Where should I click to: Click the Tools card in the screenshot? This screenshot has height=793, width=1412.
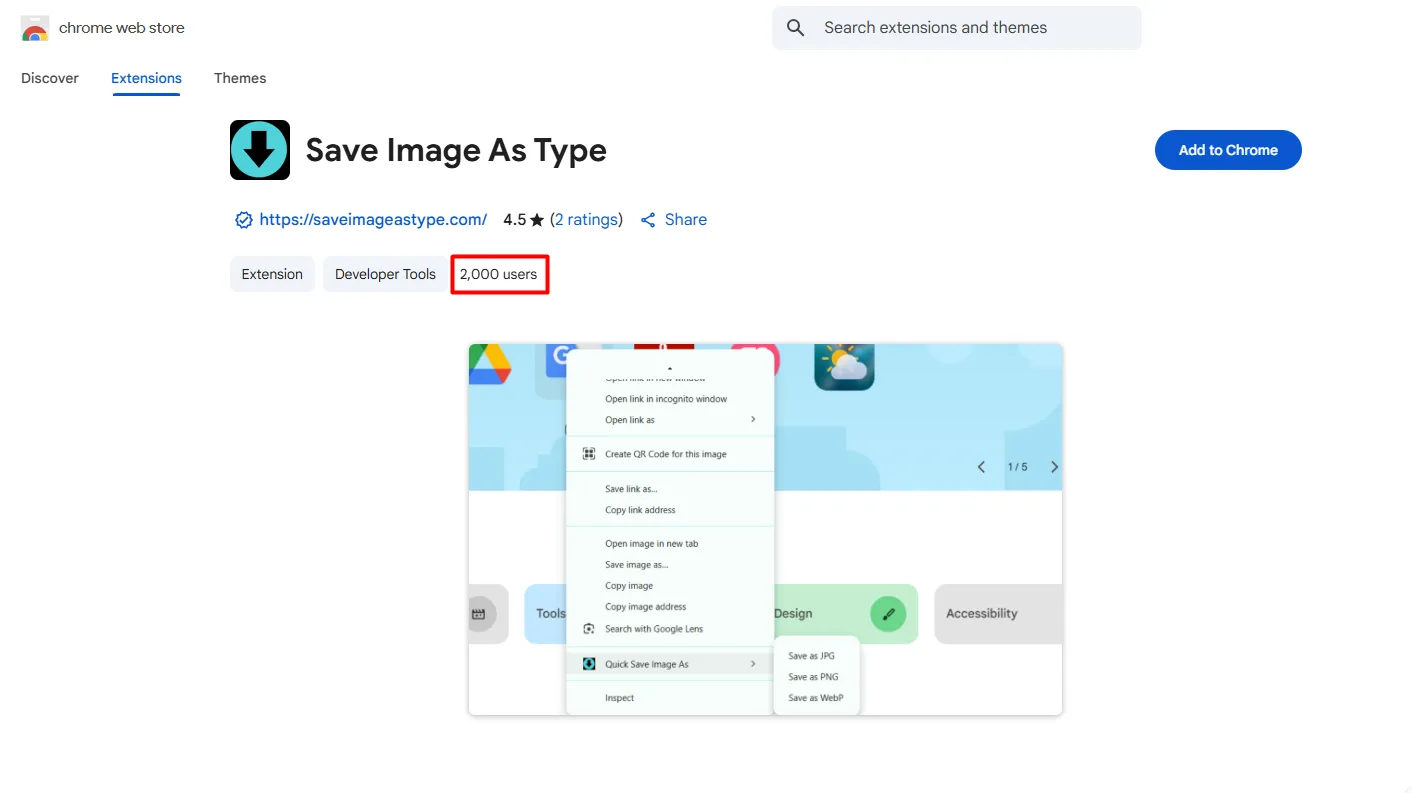[x=545, y=614]
